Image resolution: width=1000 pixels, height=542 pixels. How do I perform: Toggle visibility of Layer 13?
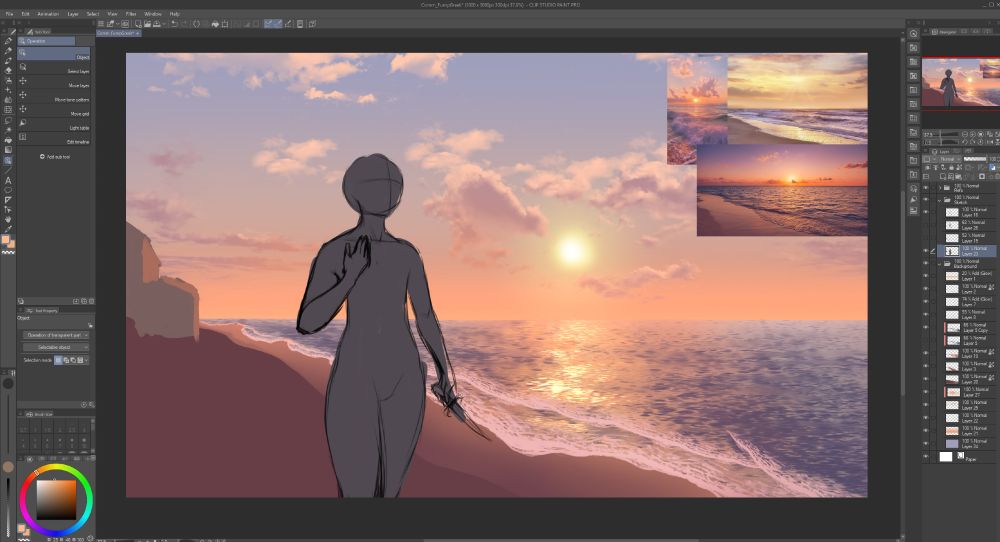tap(926, 353)
